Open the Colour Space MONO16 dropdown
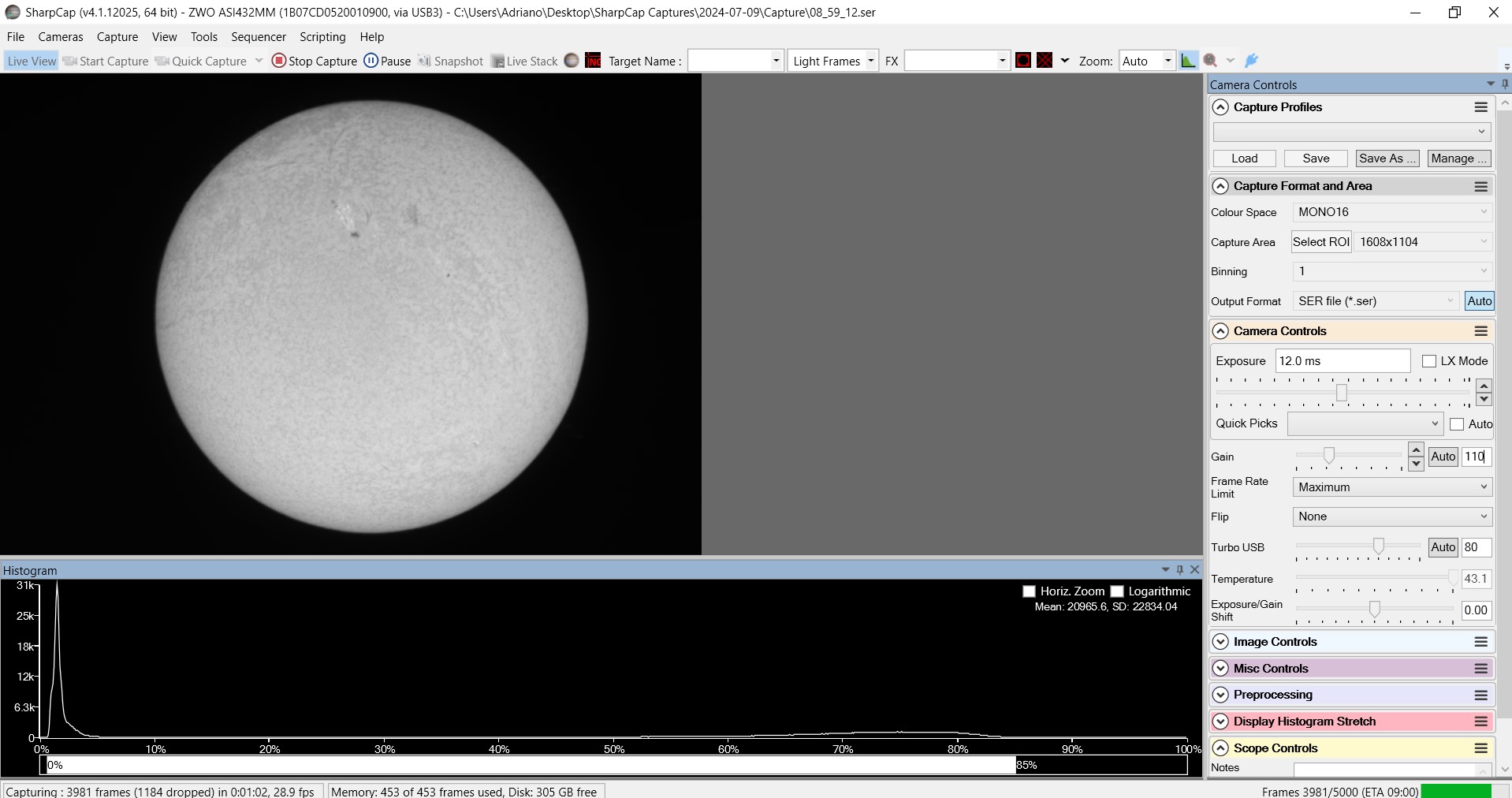This screenshot has width=1512, height=798. coord(1391,212)
